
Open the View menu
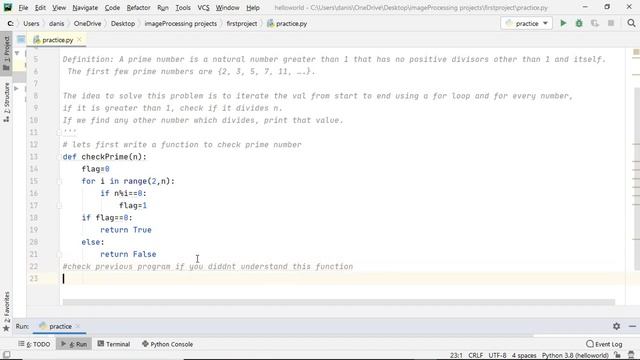pyautogui.click(x=59, y=7)
